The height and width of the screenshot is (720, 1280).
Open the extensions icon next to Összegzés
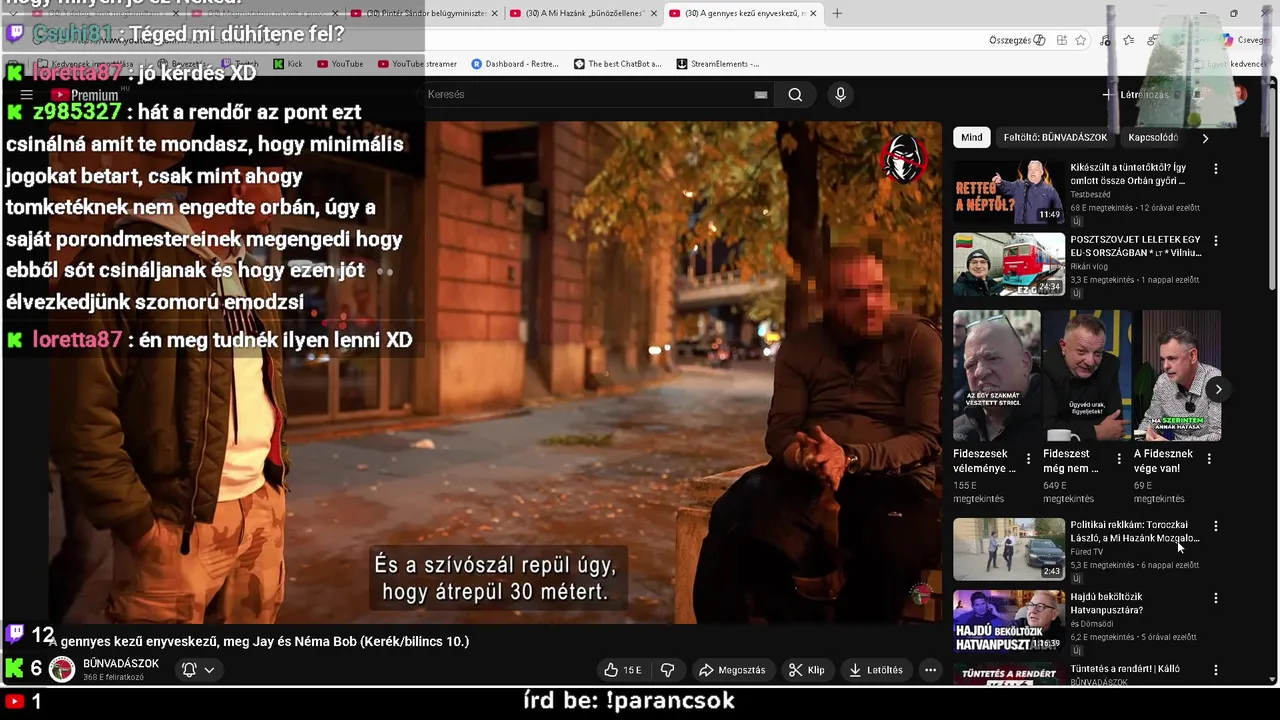pyautogui.click(x=1061, y=40)
